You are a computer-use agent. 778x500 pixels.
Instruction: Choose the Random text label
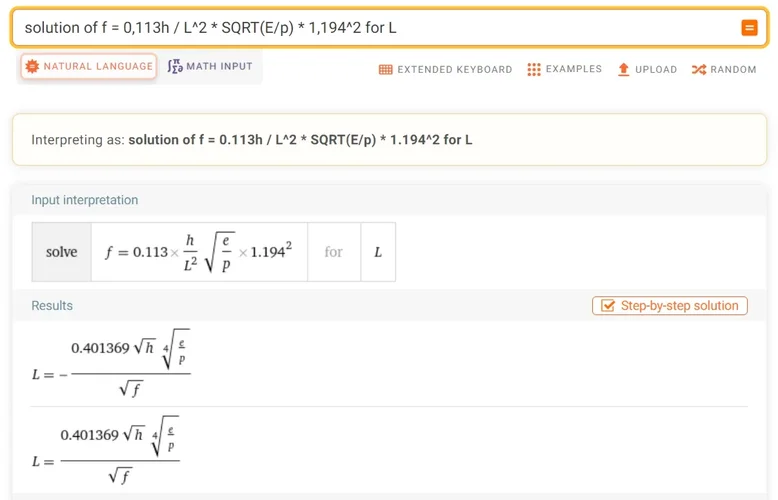pyautogui.click(x=733, y=70)
